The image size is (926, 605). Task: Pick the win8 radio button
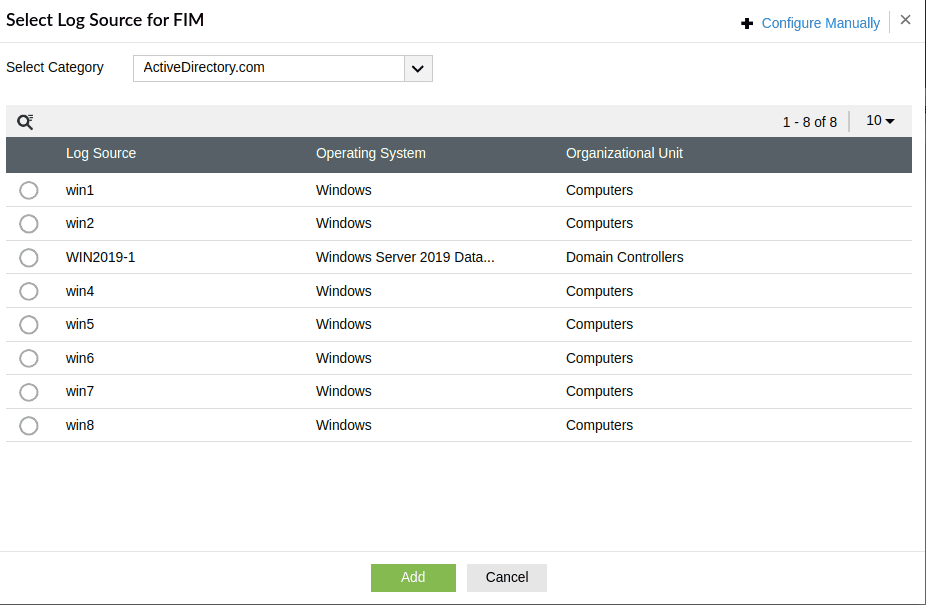point(29,425)
